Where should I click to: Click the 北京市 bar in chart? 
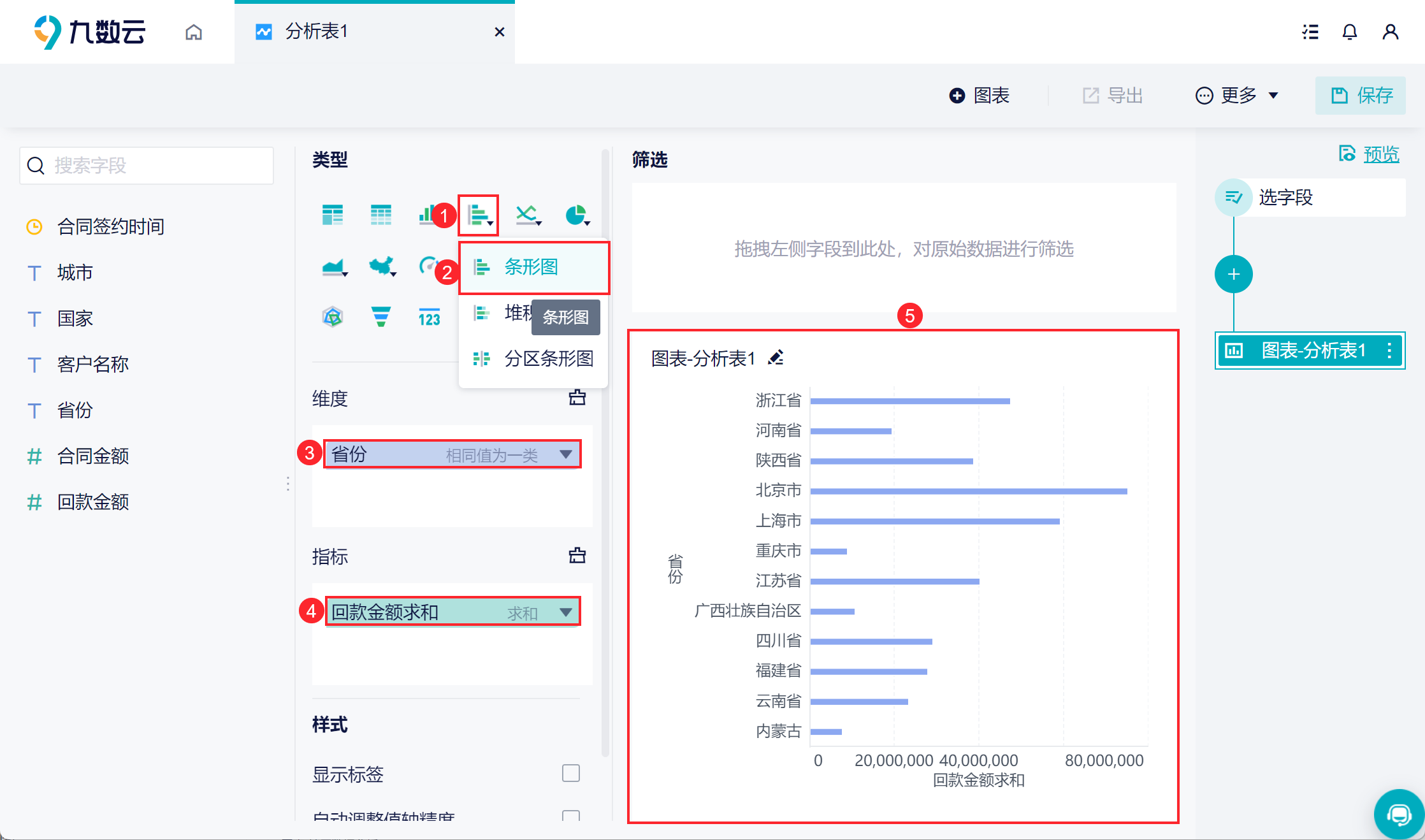coord(969,491)
